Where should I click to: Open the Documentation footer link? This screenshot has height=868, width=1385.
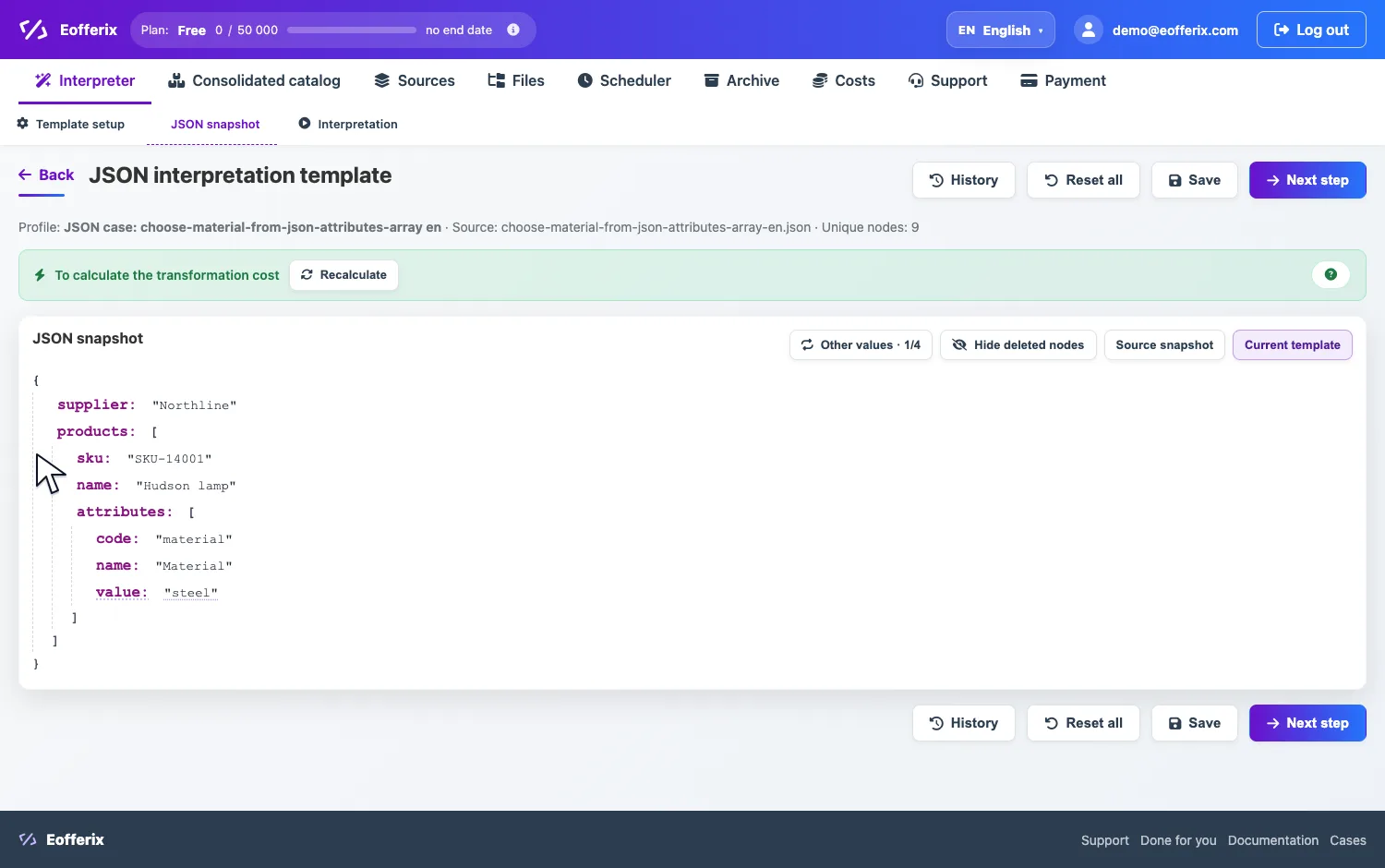click(x=1273, y=840)
